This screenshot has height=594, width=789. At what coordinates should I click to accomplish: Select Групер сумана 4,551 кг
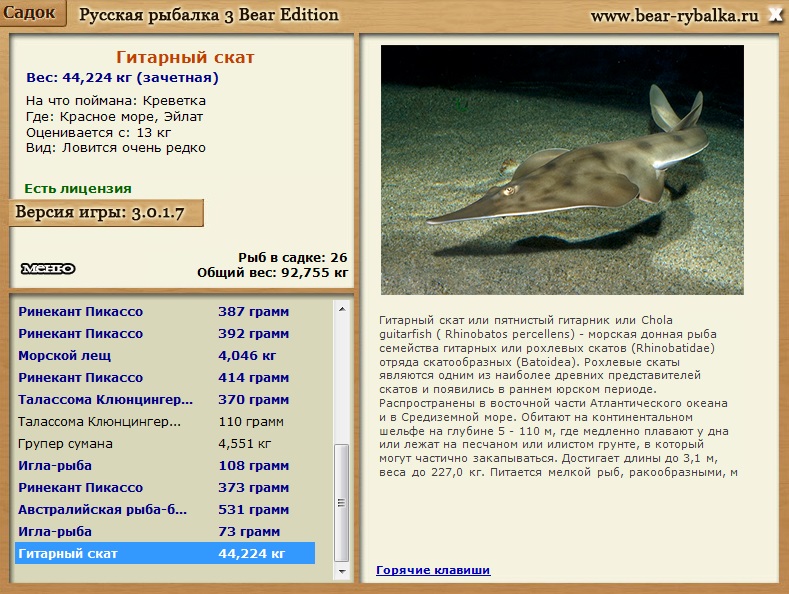[x=165, y=443]
